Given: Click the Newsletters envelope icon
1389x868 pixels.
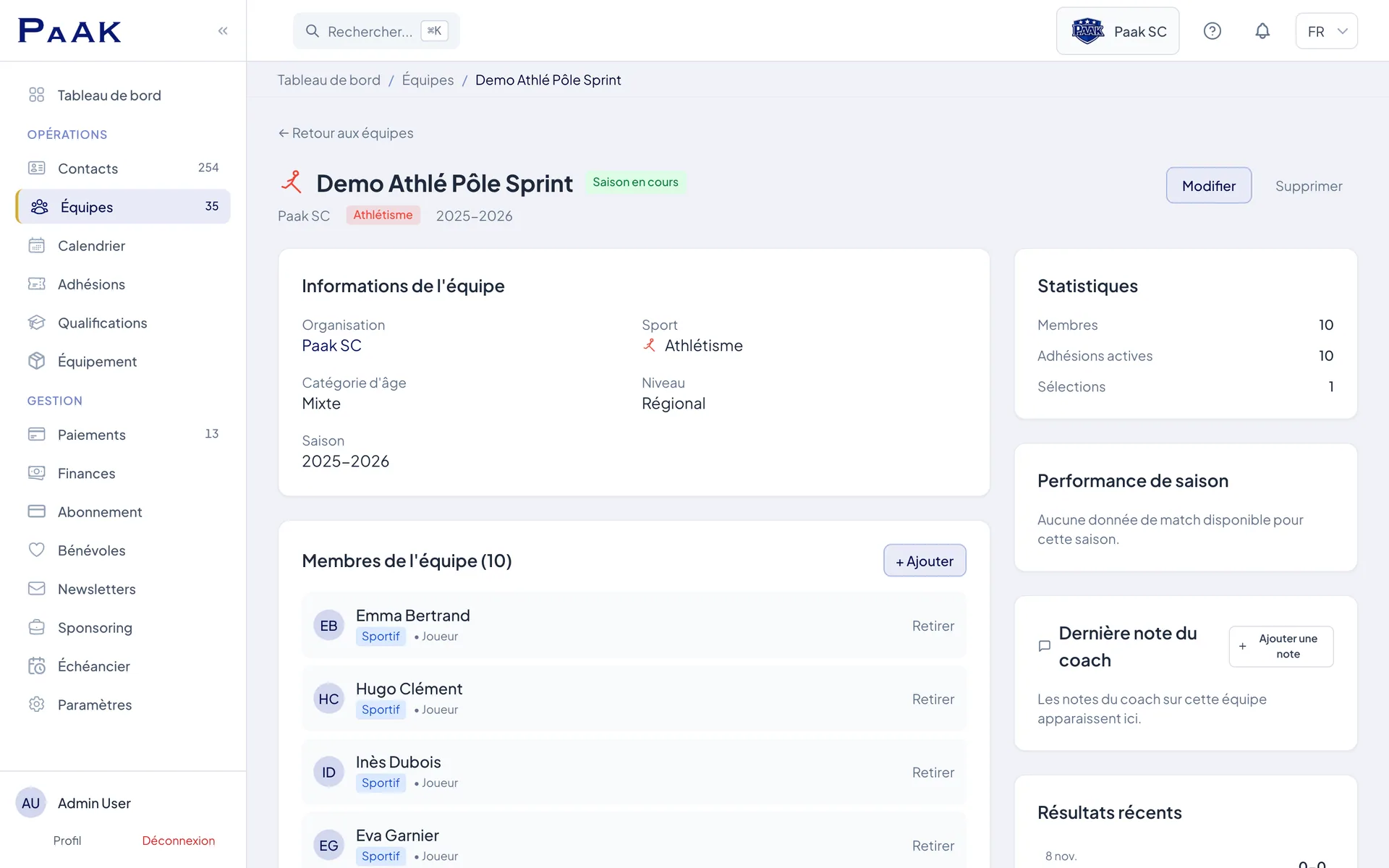Looking at the screenshot, I should (36, 588).
